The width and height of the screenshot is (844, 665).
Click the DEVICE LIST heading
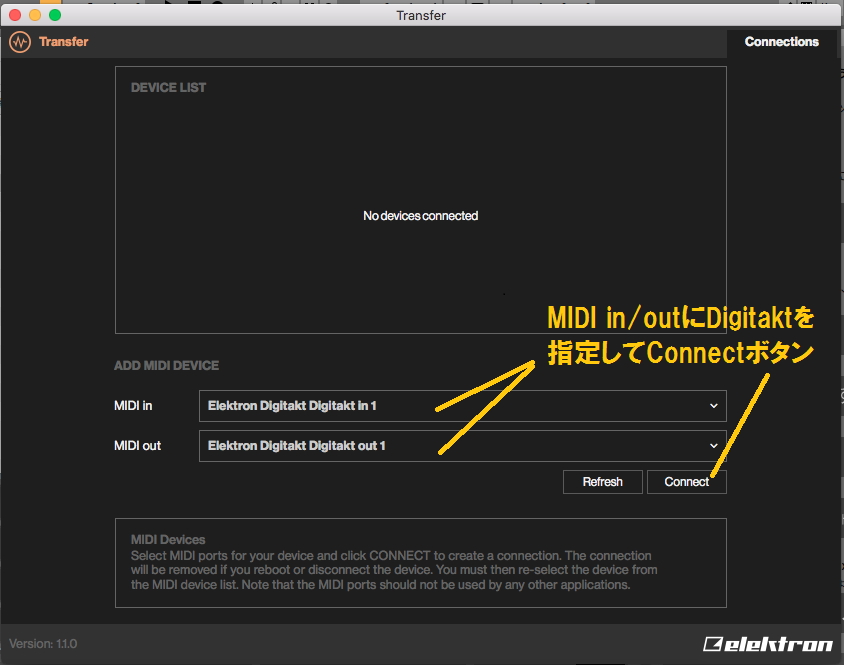(168, 88)
